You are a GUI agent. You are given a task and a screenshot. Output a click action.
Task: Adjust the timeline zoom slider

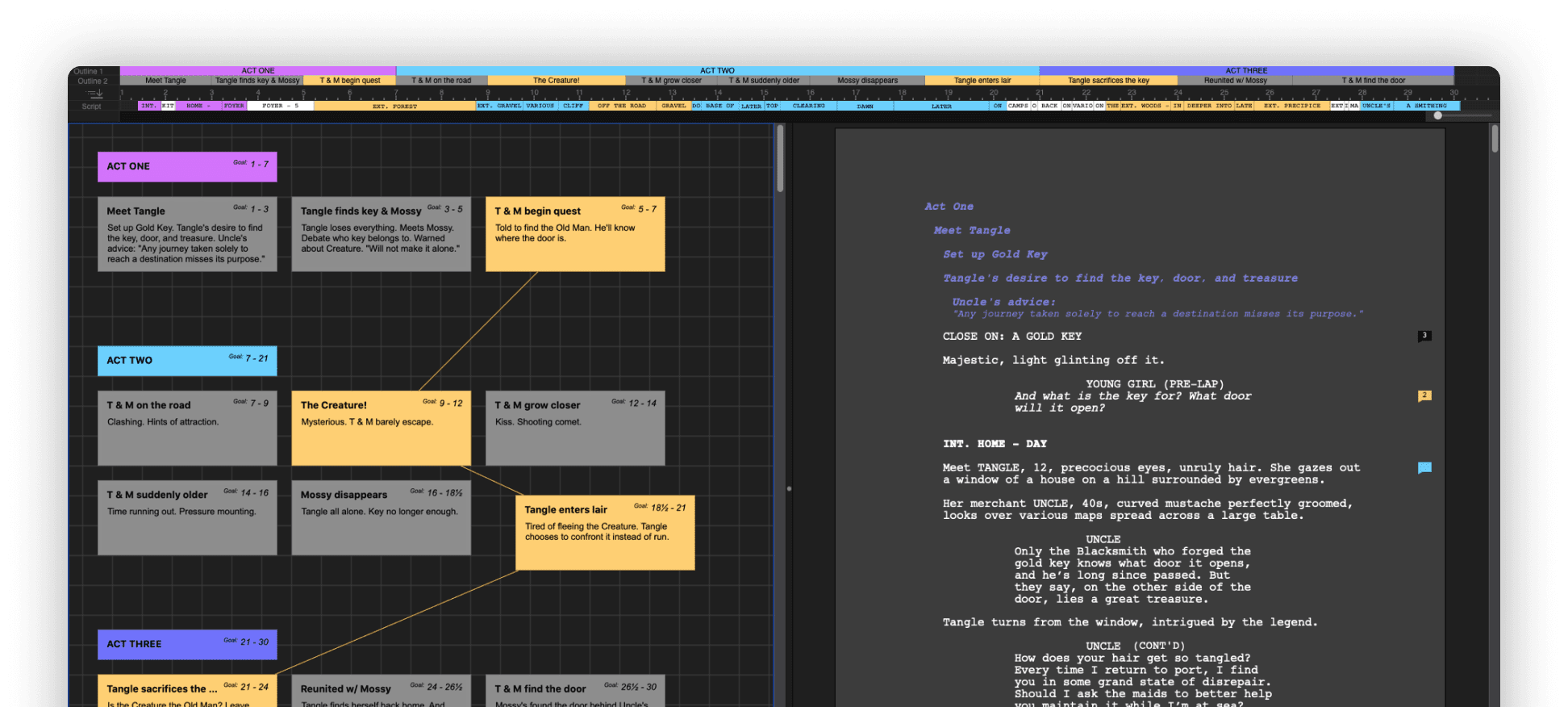[1437, 115]
